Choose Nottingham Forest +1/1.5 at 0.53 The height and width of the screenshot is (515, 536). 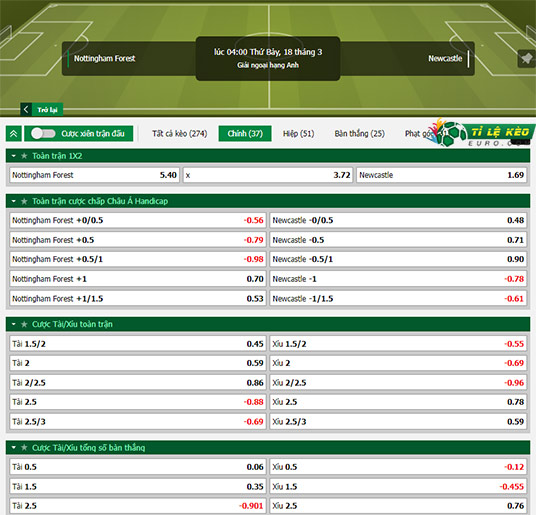(x=138, y=298)
